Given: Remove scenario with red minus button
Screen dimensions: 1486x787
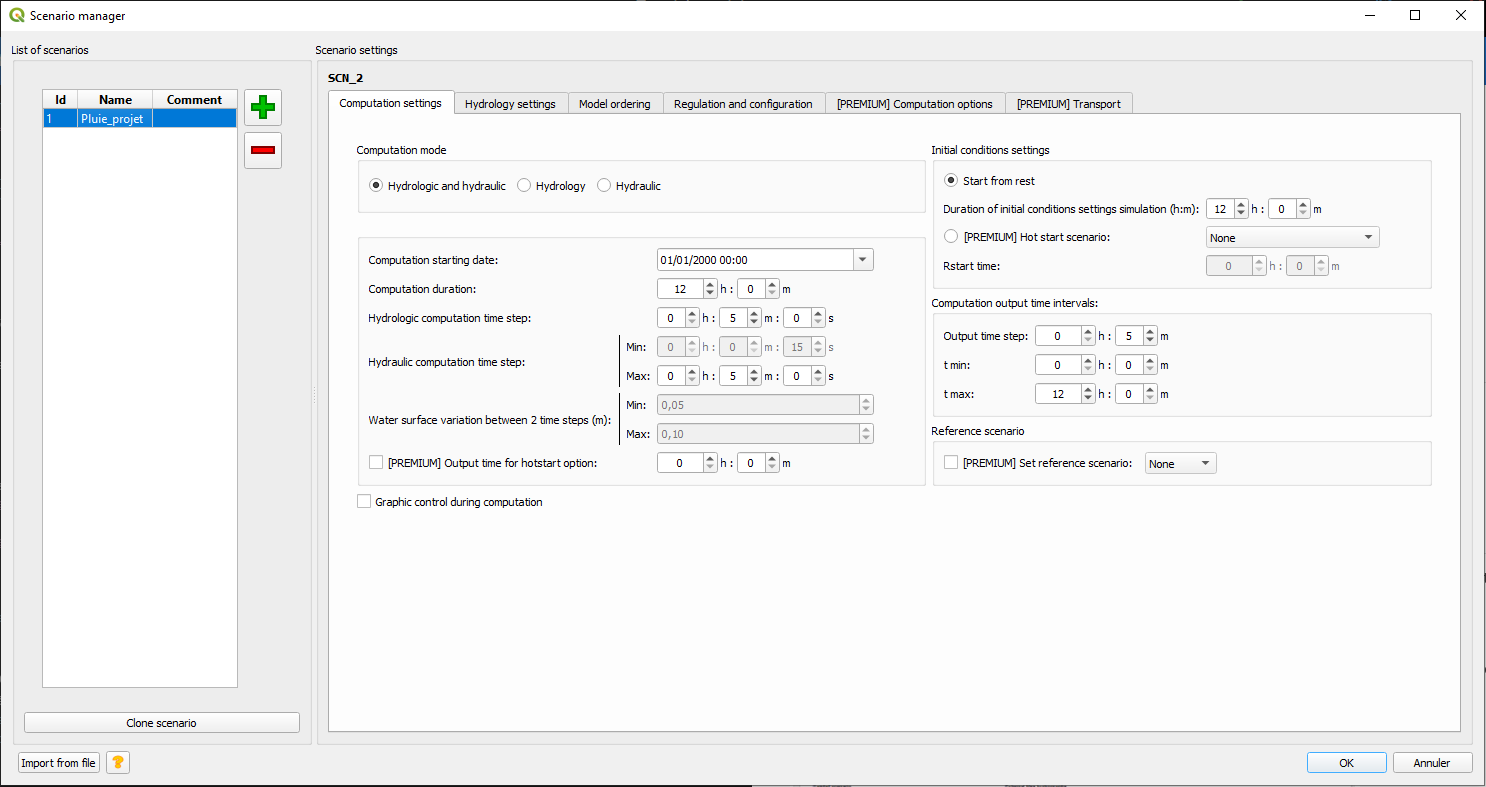Looking at the screenshot, I should 263,150.
